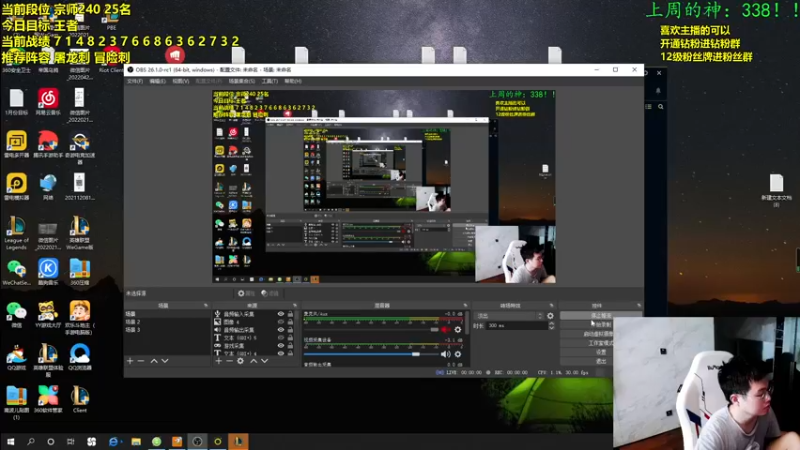Move the selected scene up
Viewport: 800px width, 450px height.
click(x=154, y=361)
